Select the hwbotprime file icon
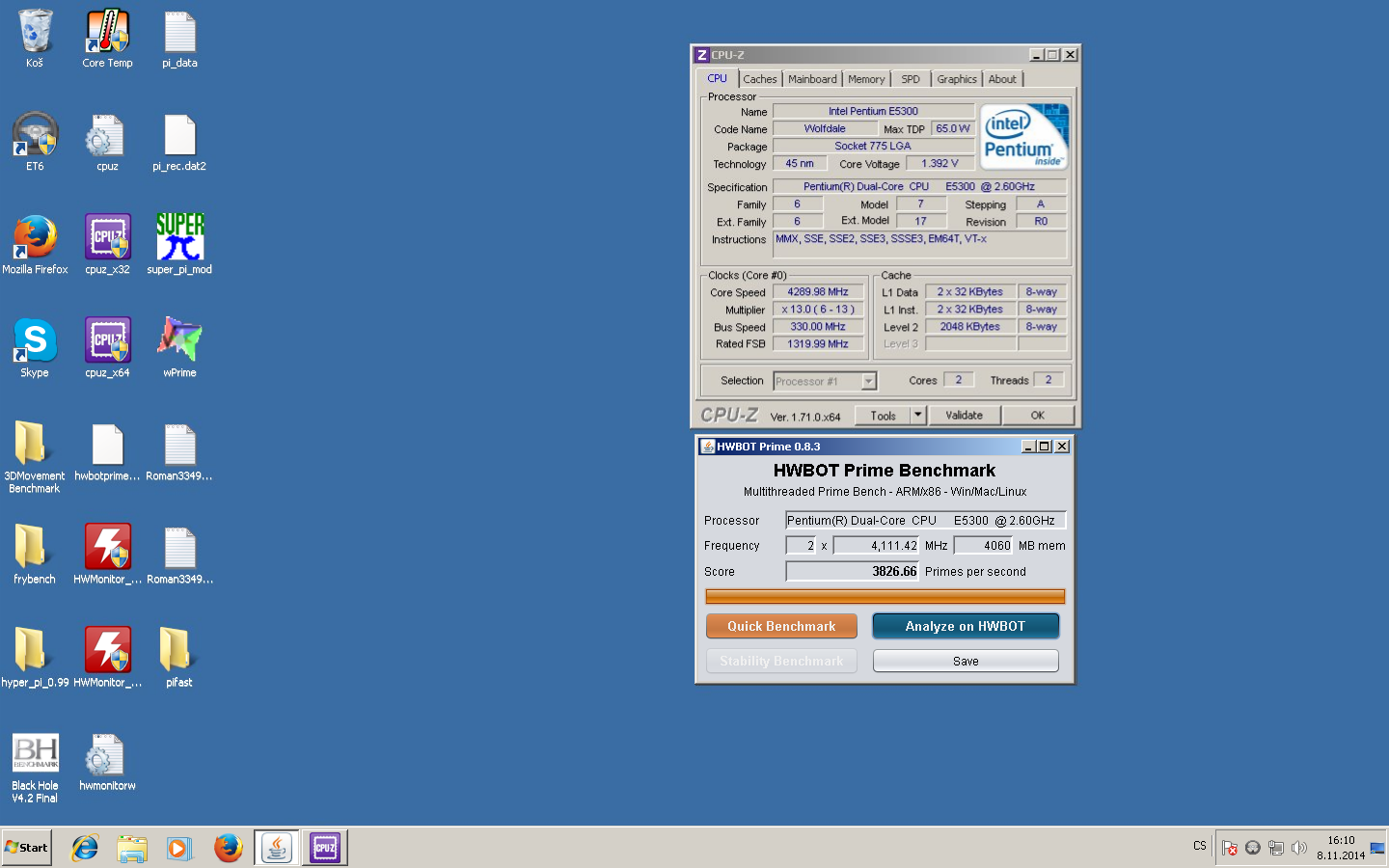Image resolution: width=1389 pixels, height=868 pixels. (107, 451)
